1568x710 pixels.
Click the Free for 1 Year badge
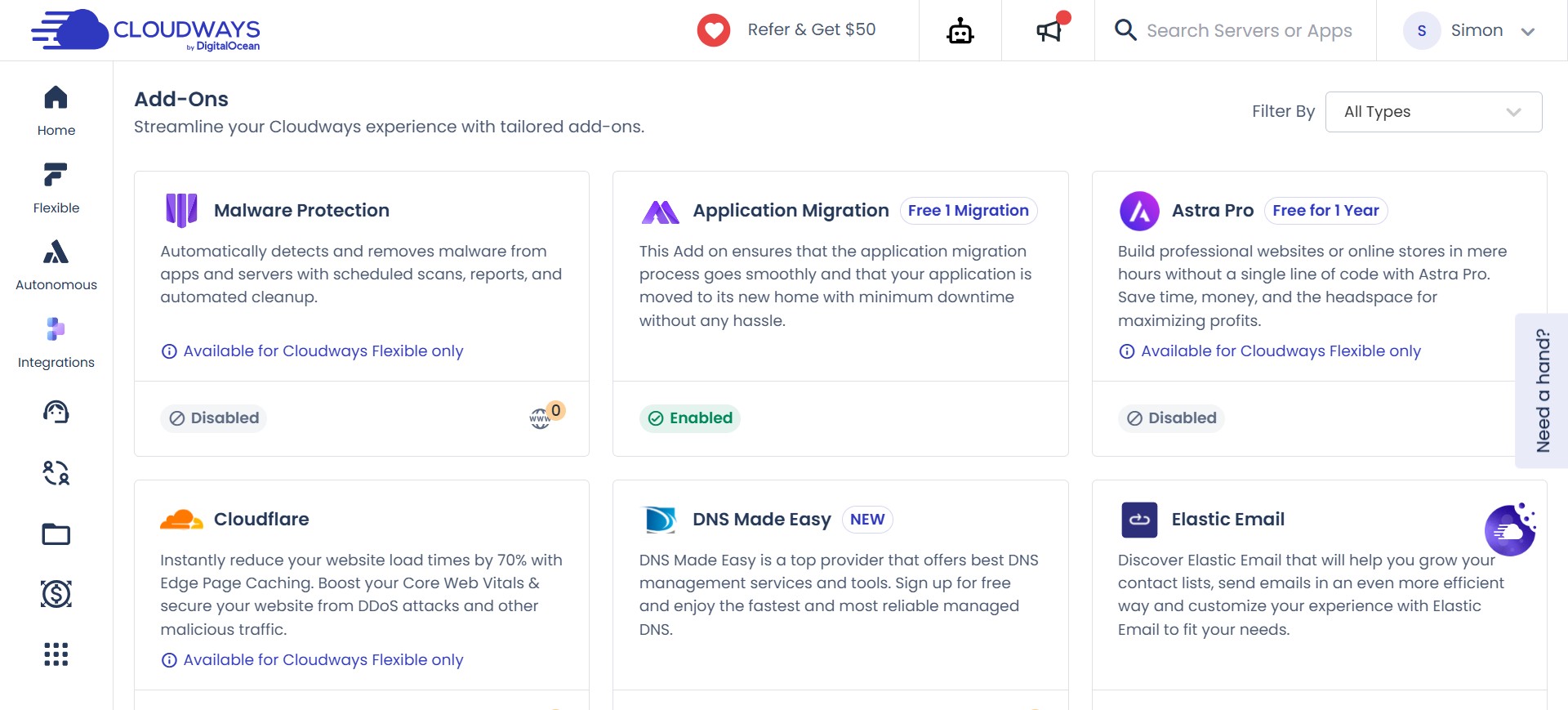point(1325,211)
